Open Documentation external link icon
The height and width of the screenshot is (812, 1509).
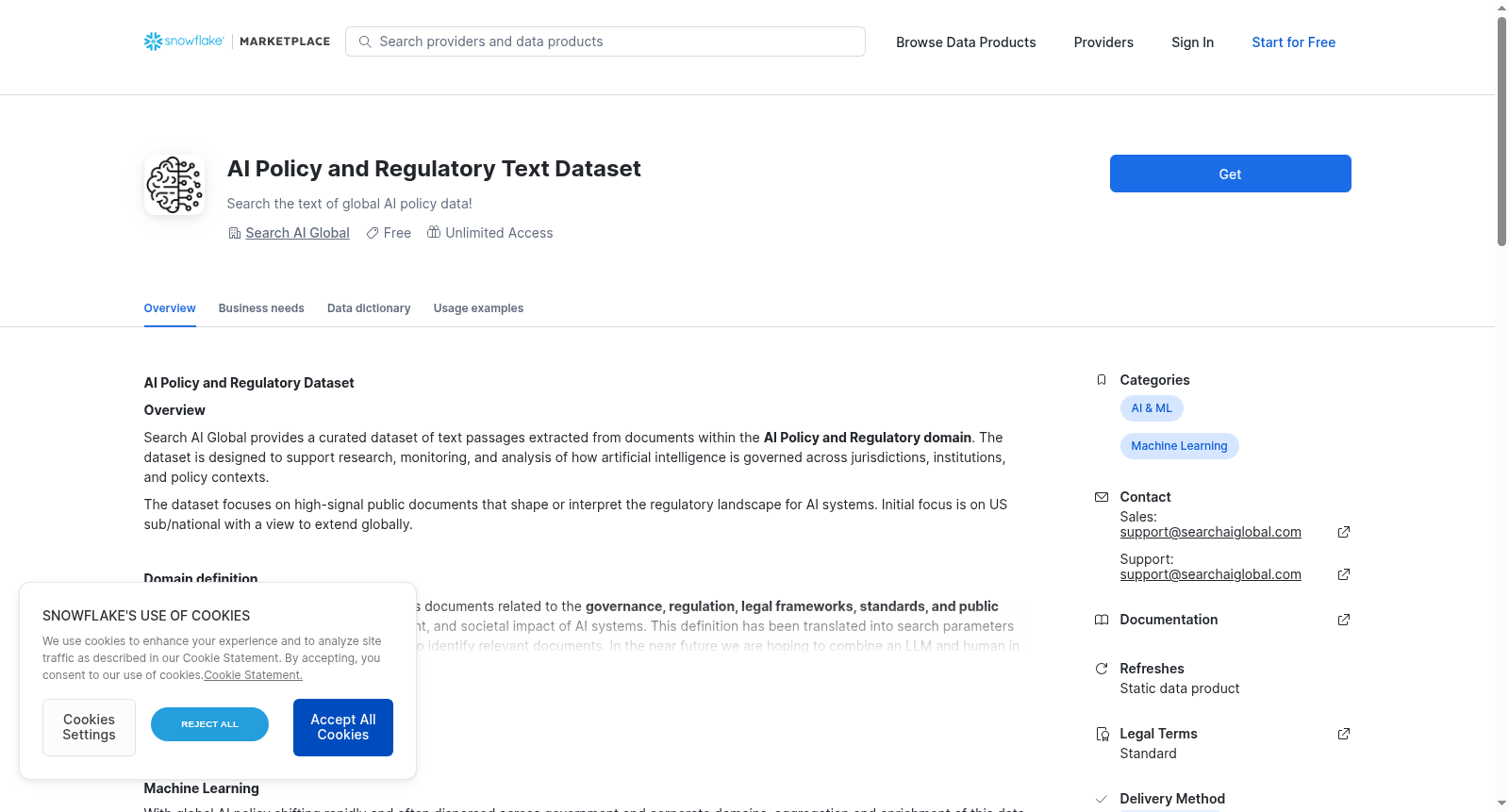pos(1344,620)
